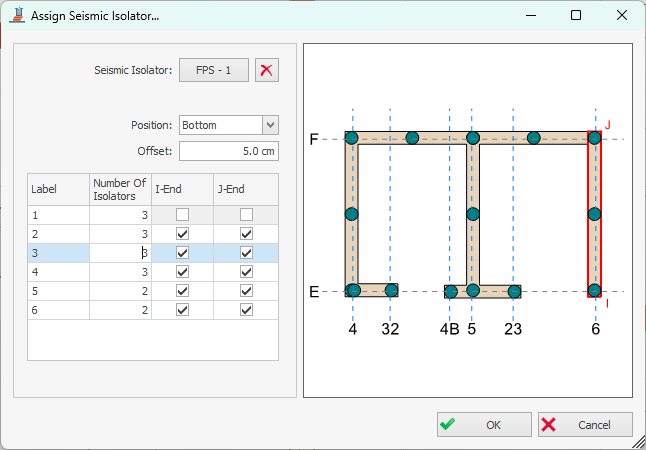Click the Offset input field

[x=228, y=151]
